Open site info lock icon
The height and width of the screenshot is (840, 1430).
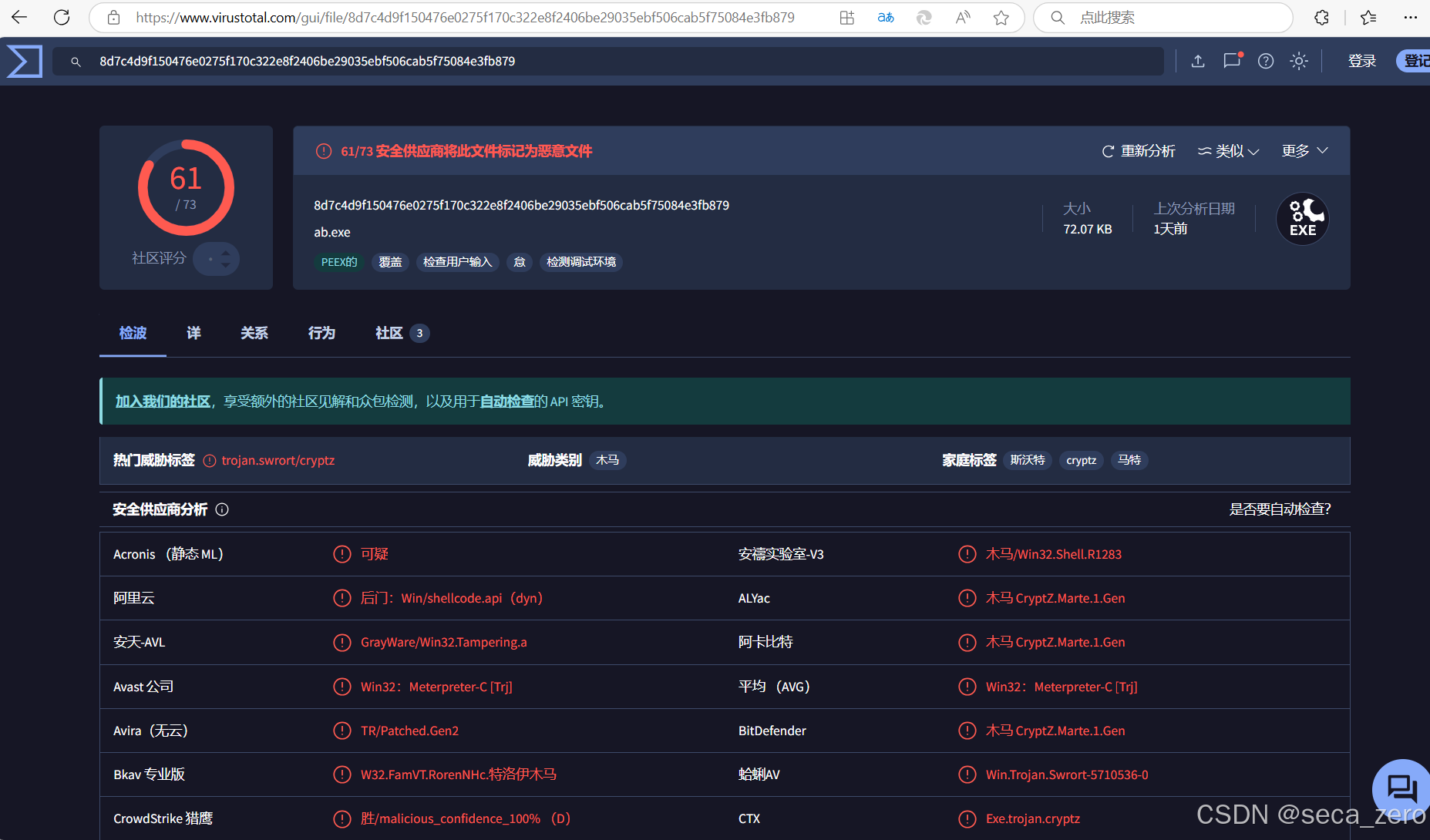[113, 17]
